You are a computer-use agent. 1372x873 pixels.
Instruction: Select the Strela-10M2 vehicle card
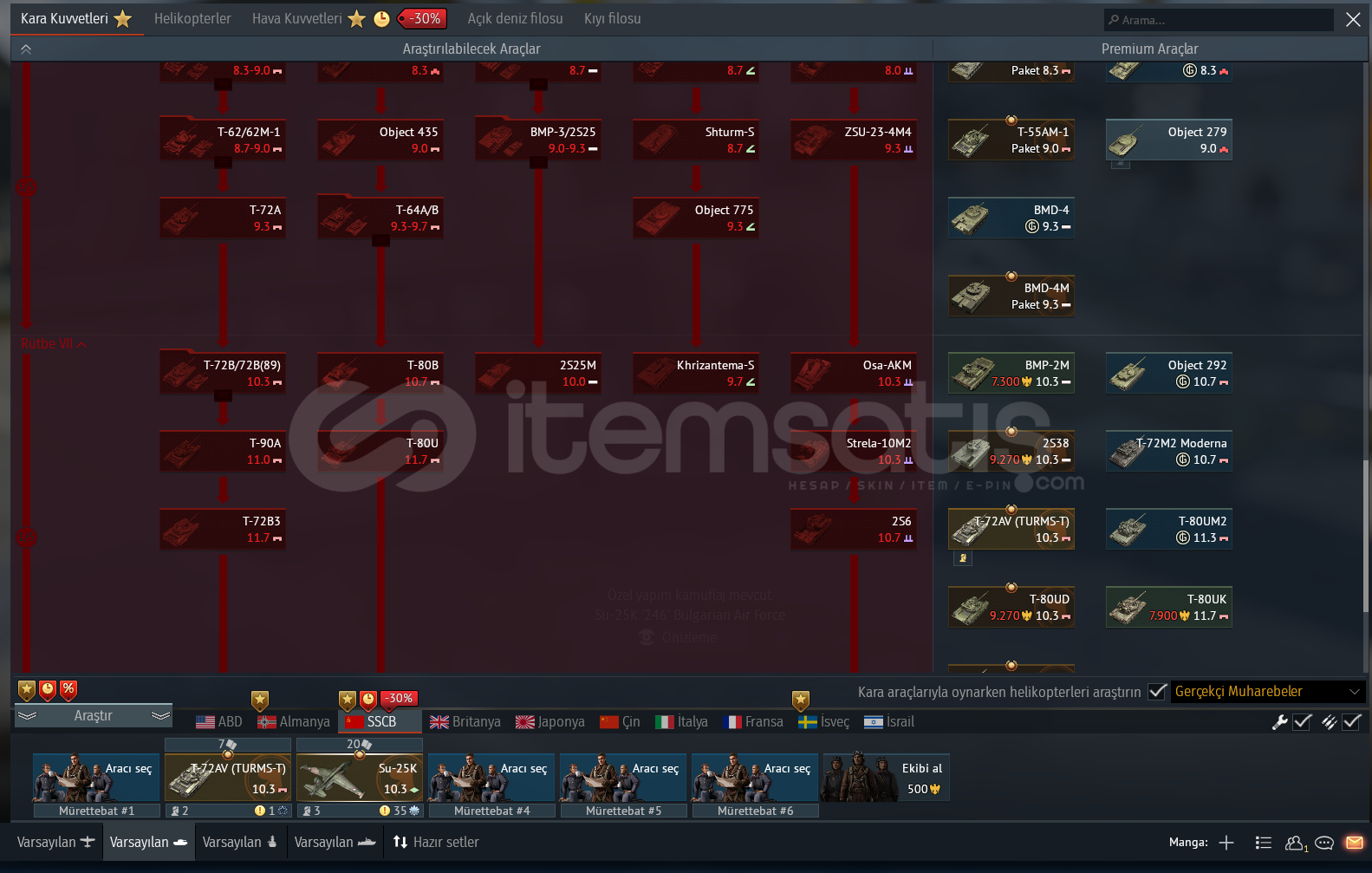tap(854, 452)
